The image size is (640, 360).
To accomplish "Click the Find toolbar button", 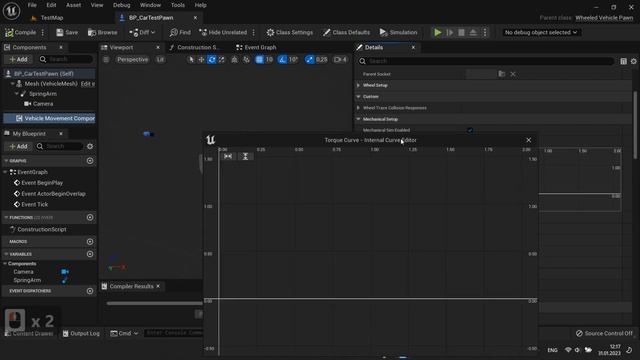I will coord(180,32).
